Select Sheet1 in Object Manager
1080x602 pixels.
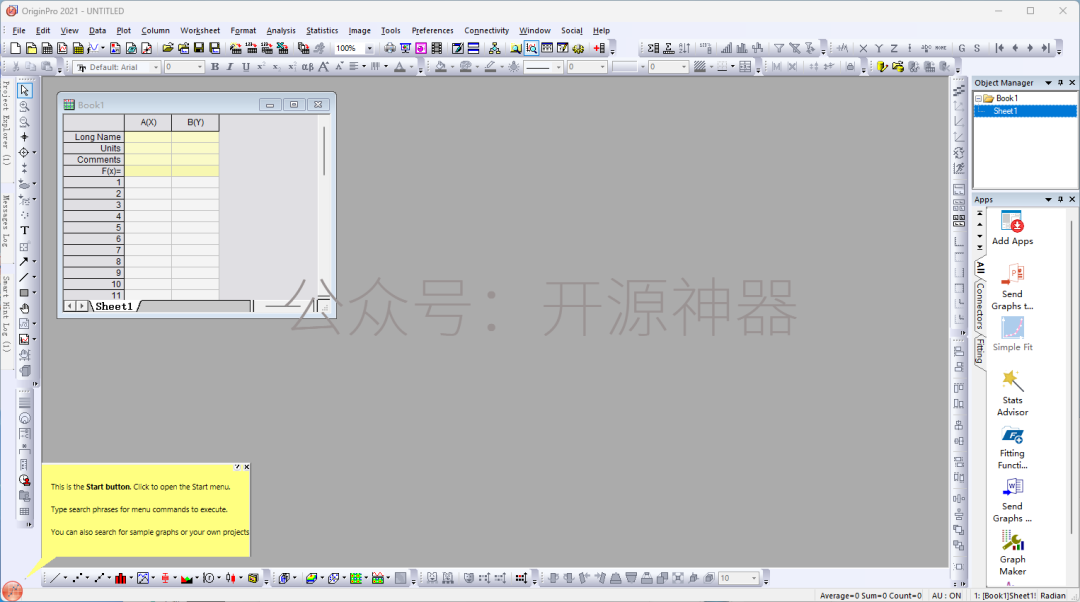[x=1005, y=111]
